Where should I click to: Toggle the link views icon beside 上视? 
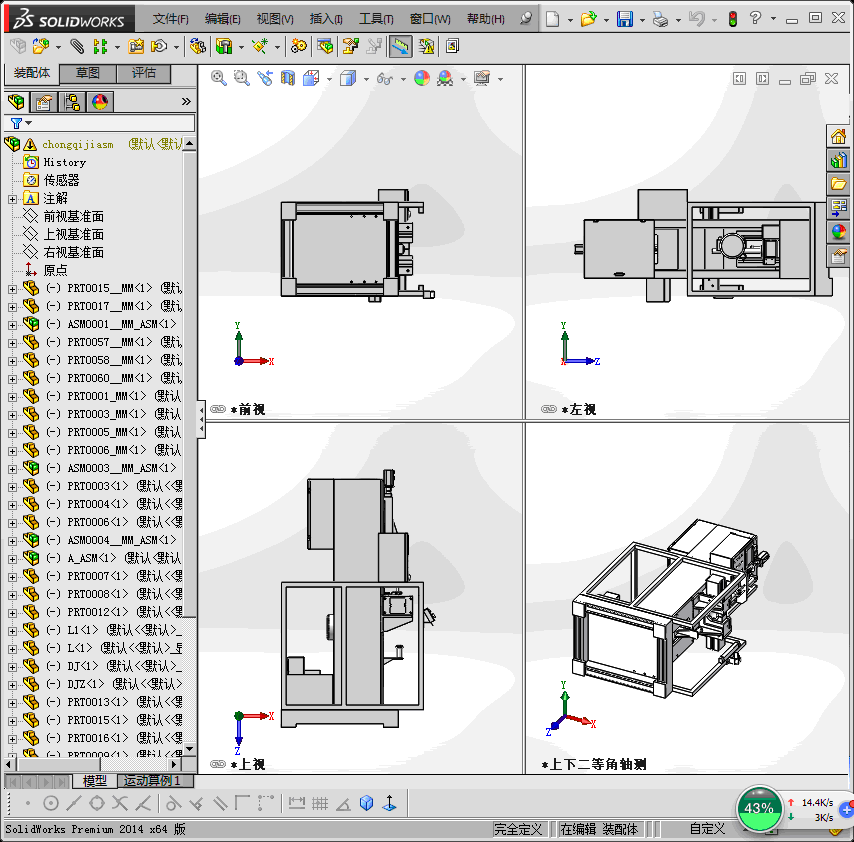point(217,764)
